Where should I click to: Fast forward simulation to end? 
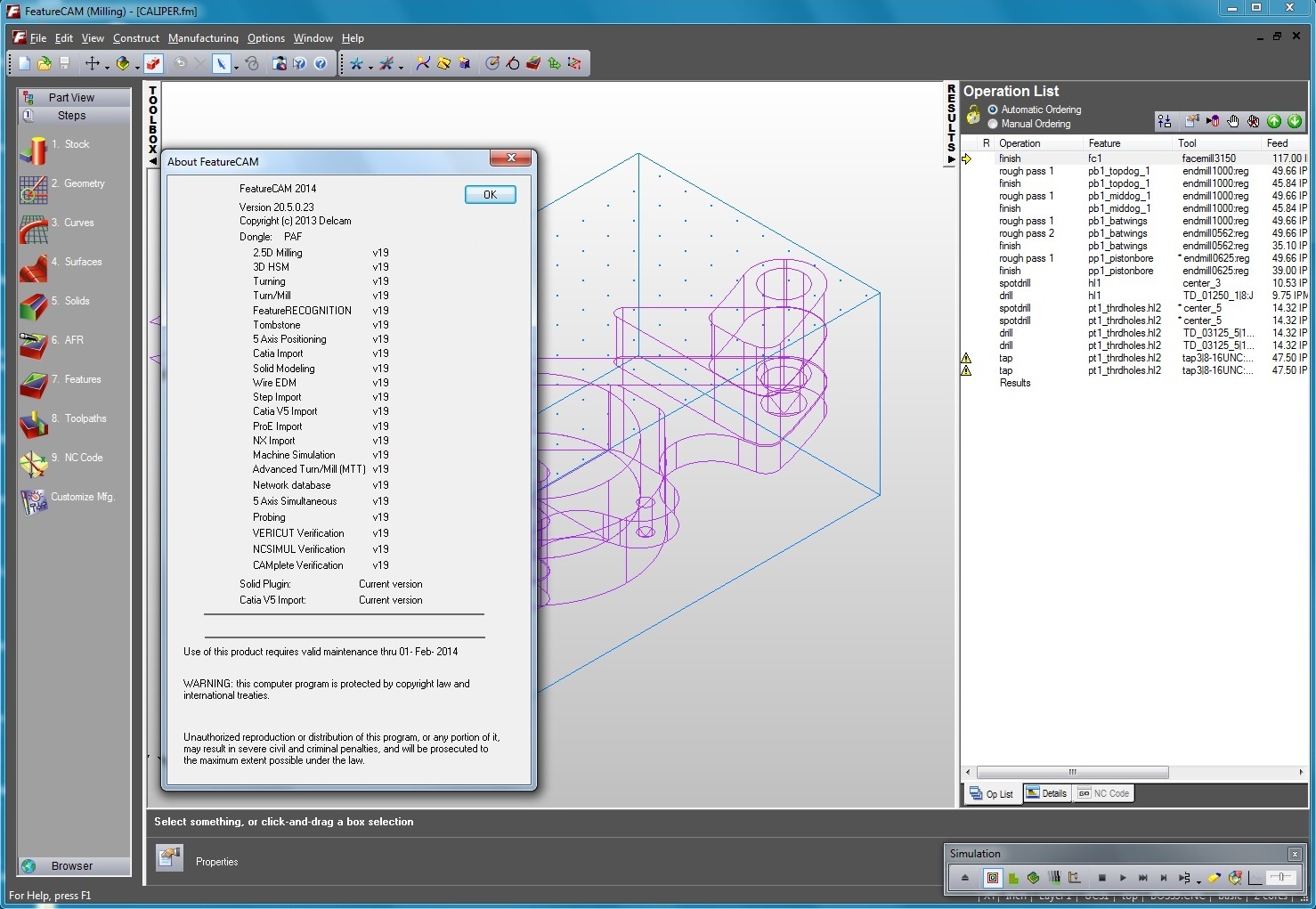(1143, 878)
